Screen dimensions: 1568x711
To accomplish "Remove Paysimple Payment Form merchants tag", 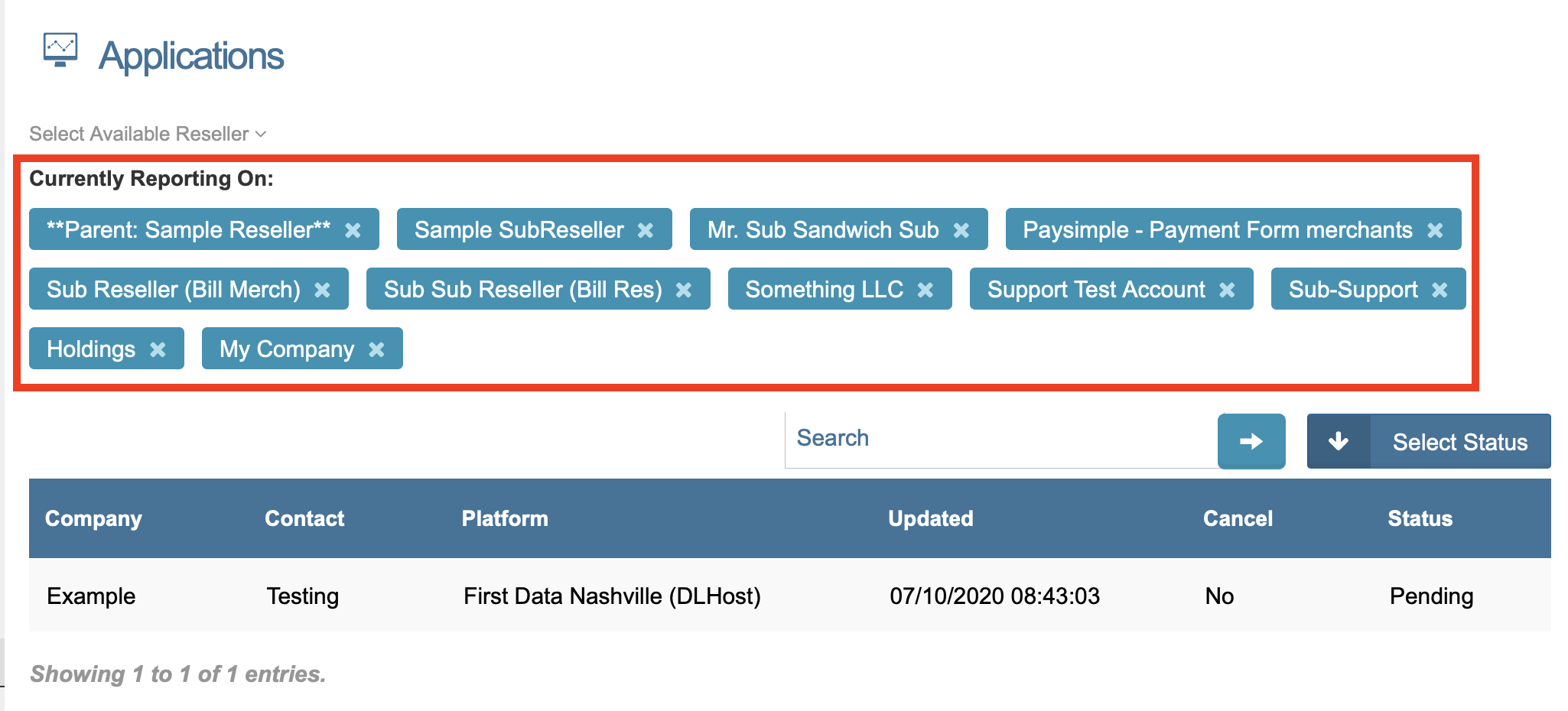I will coord(1435,230).
